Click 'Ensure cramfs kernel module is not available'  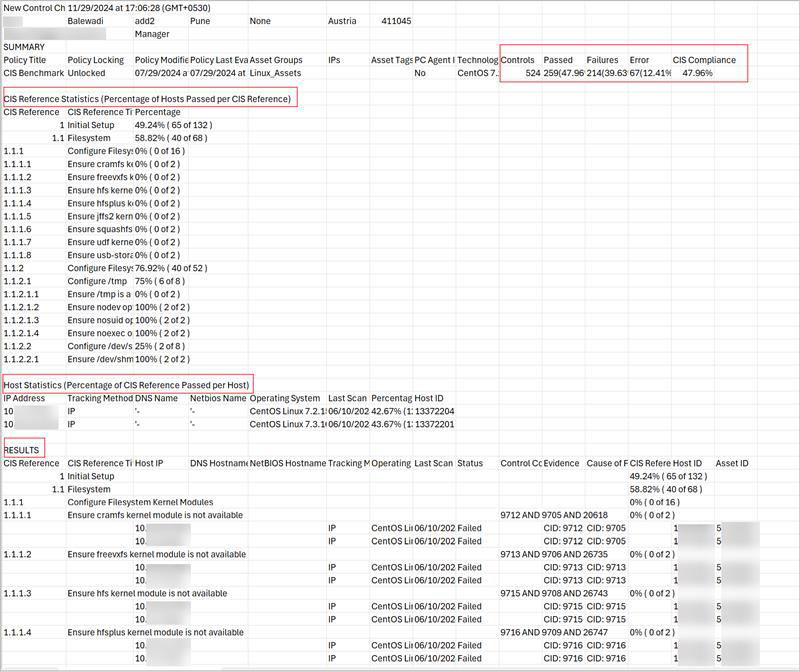[x=155, y=515]
